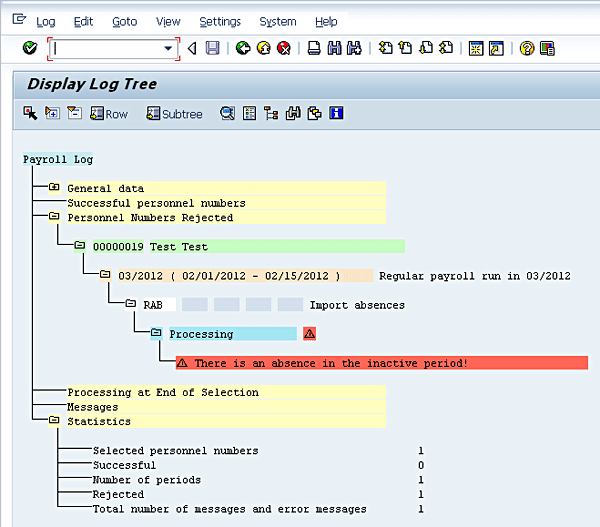The width and height of the screenshot is (600, 527).
Task: Click the Print icon in toolbar
Action: [x=314, y=48]
